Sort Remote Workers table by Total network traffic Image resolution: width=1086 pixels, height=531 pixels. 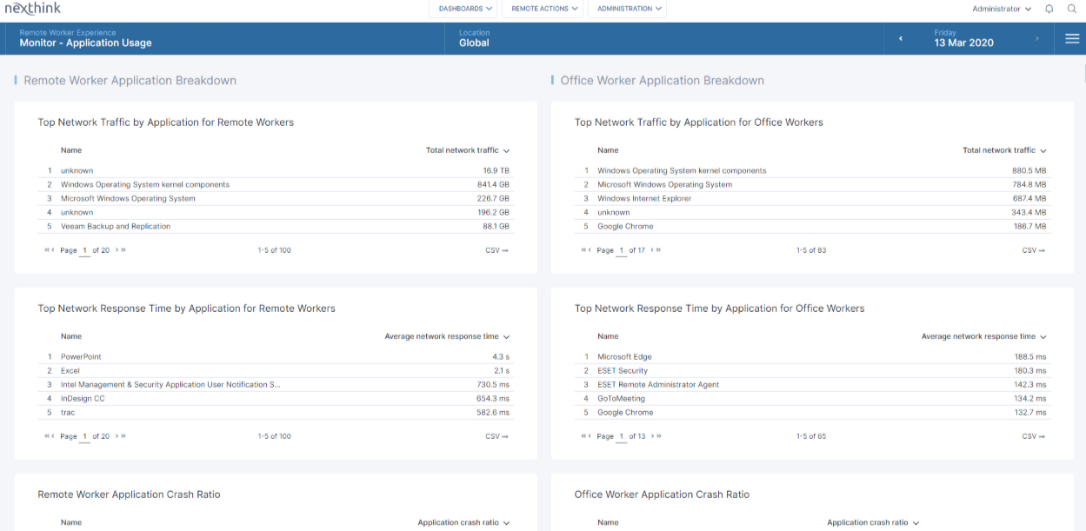(x=467, y=151)
